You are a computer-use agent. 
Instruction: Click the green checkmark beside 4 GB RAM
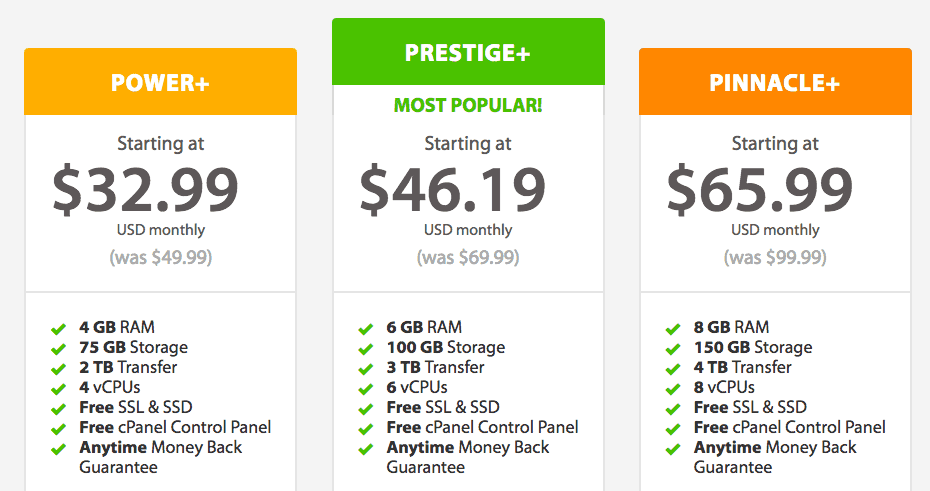[x=58, y=328]
